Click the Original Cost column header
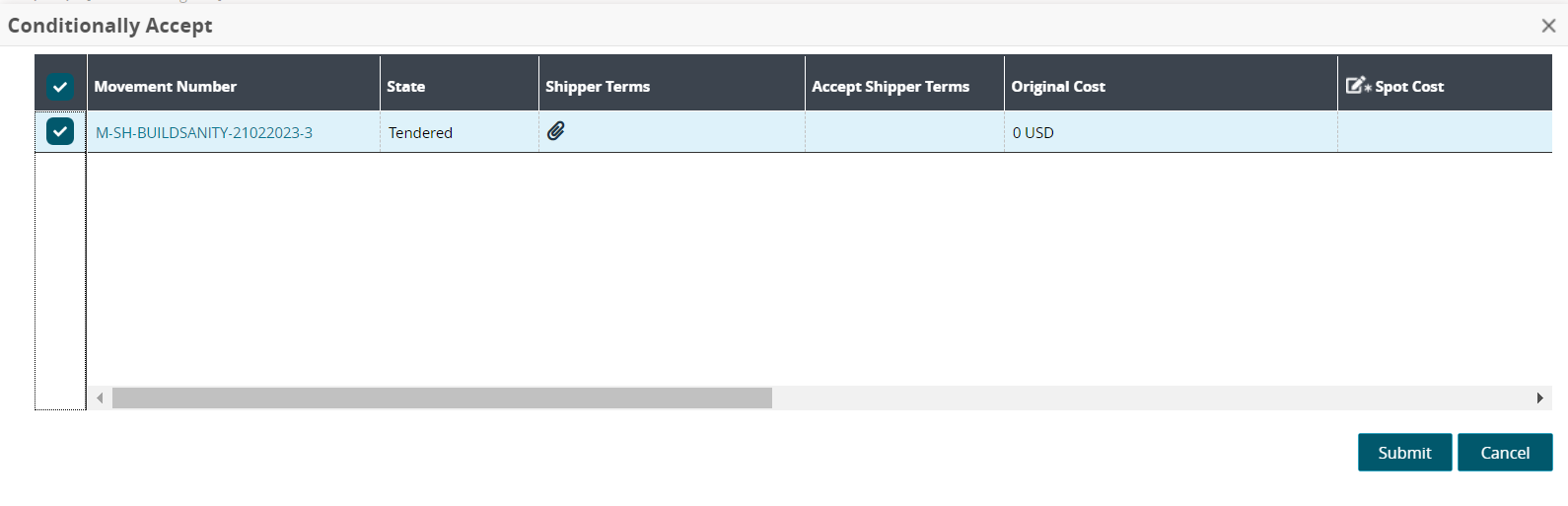Image resolution: width=1568 pixels, height=506 pixels. coord(1058,87)
